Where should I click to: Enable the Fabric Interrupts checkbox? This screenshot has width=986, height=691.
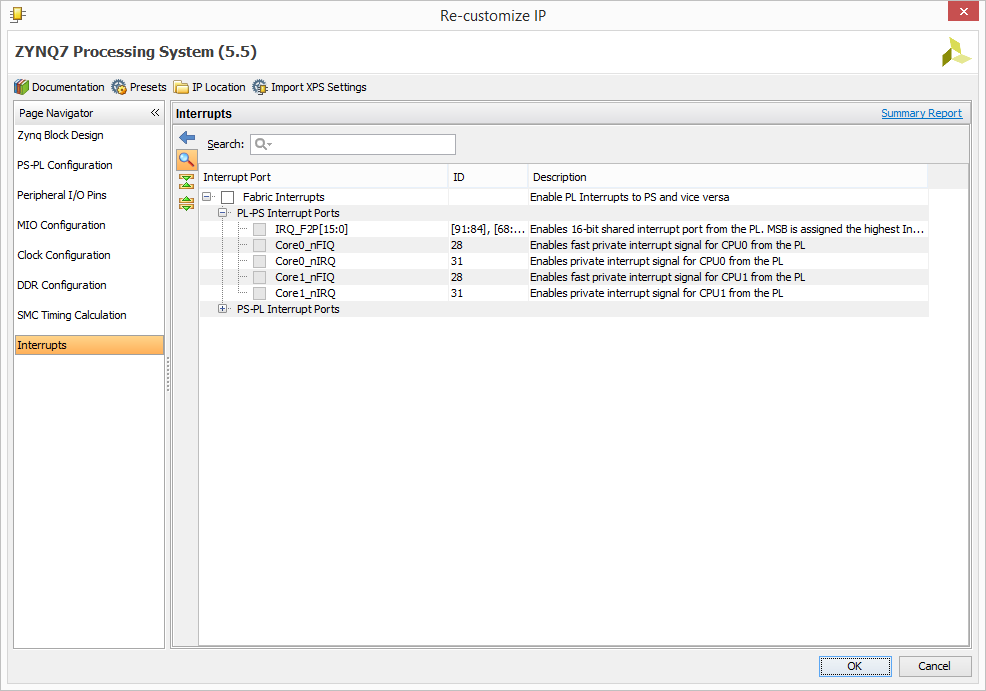(x=228, y=197)
